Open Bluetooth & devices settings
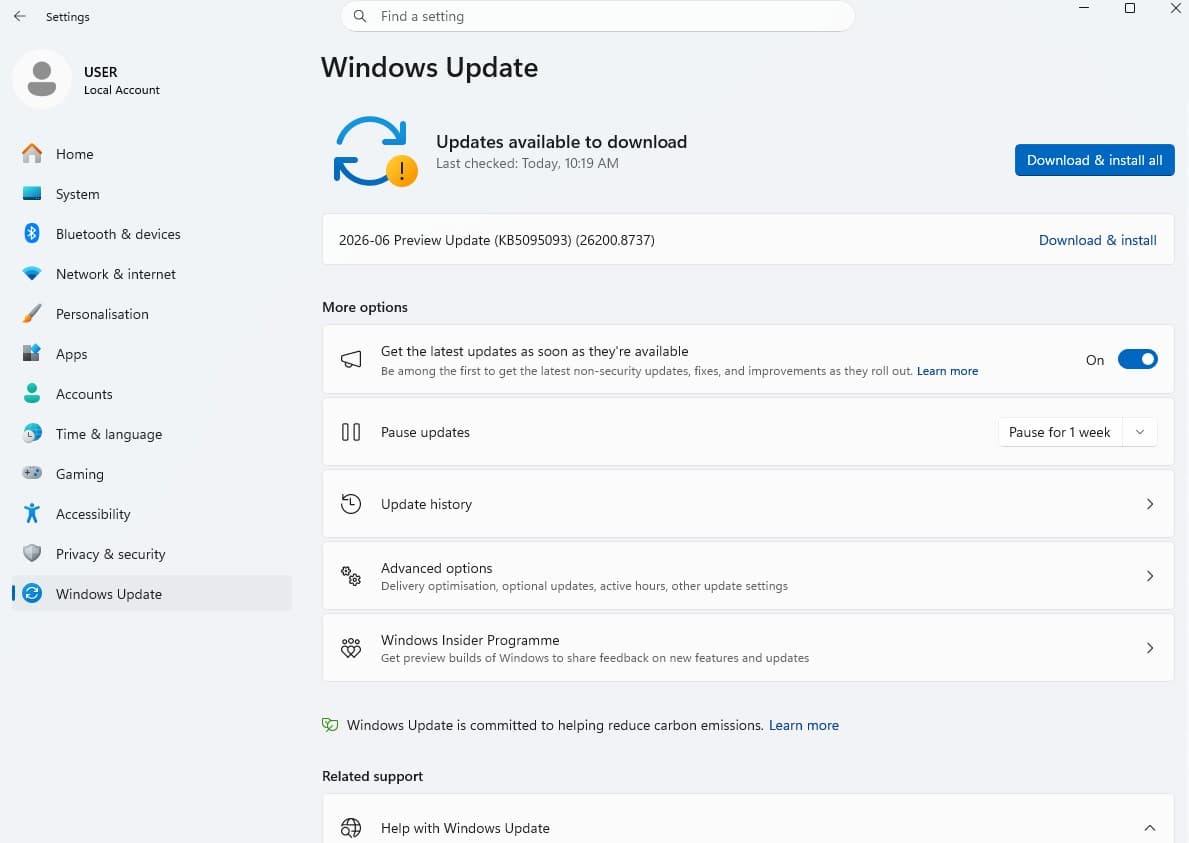Screen dimensions: 1189x843 coord(152,234)
